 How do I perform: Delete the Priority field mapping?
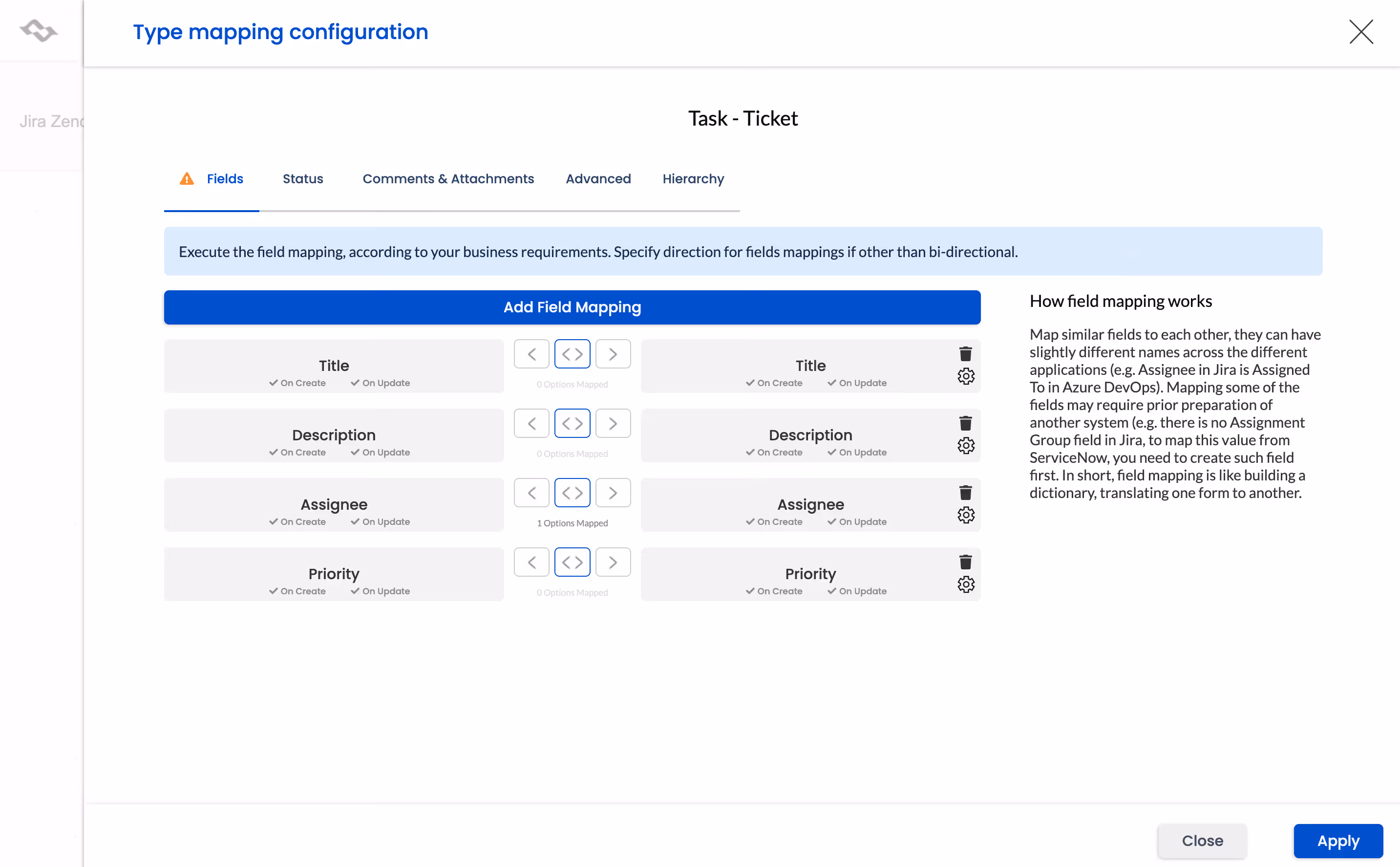click(x=966, y=562)
